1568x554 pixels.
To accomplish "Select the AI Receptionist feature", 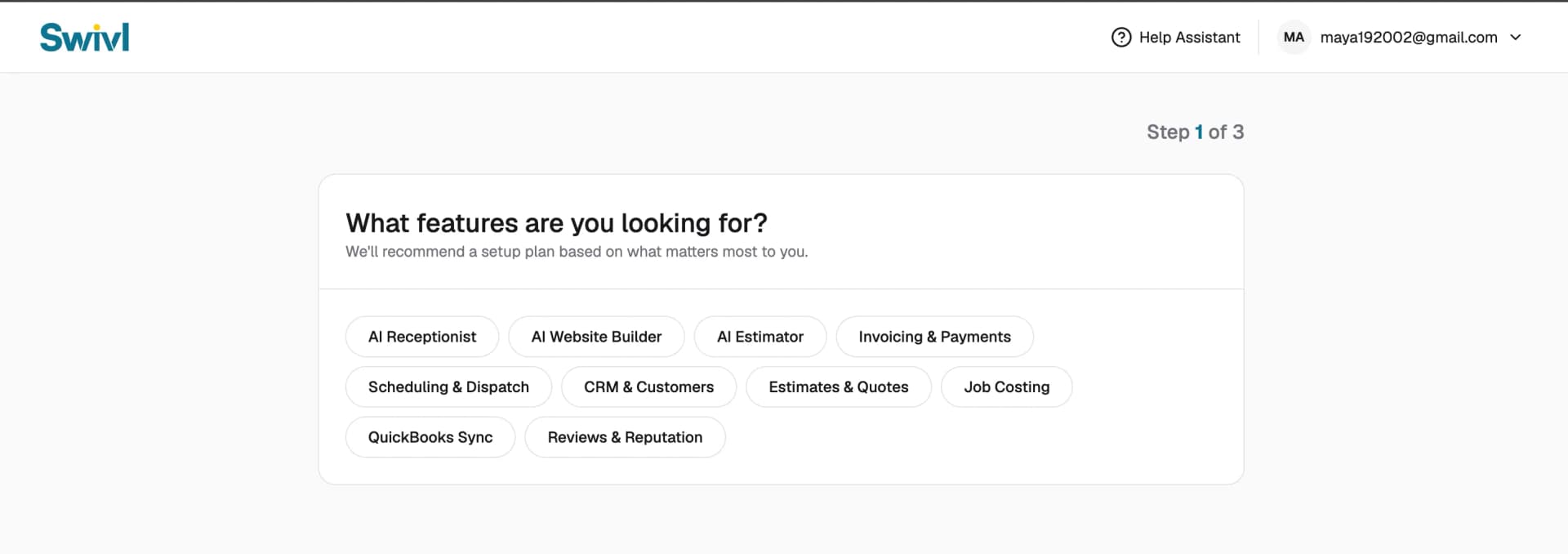I will pos(422,337).
